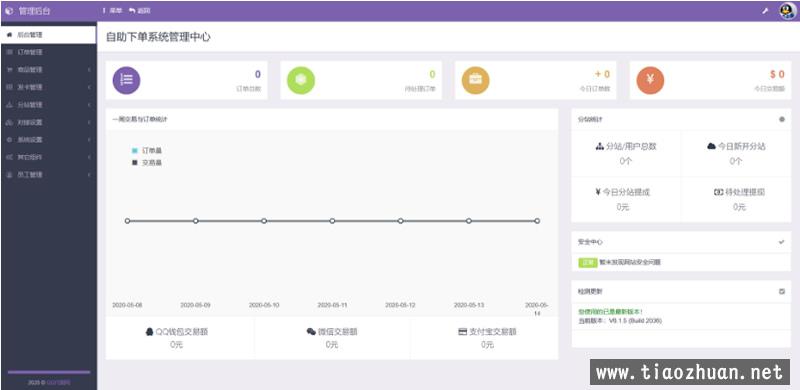
Task: Click the 一周交易与订单统计 panel title
Action: point(140,119)
